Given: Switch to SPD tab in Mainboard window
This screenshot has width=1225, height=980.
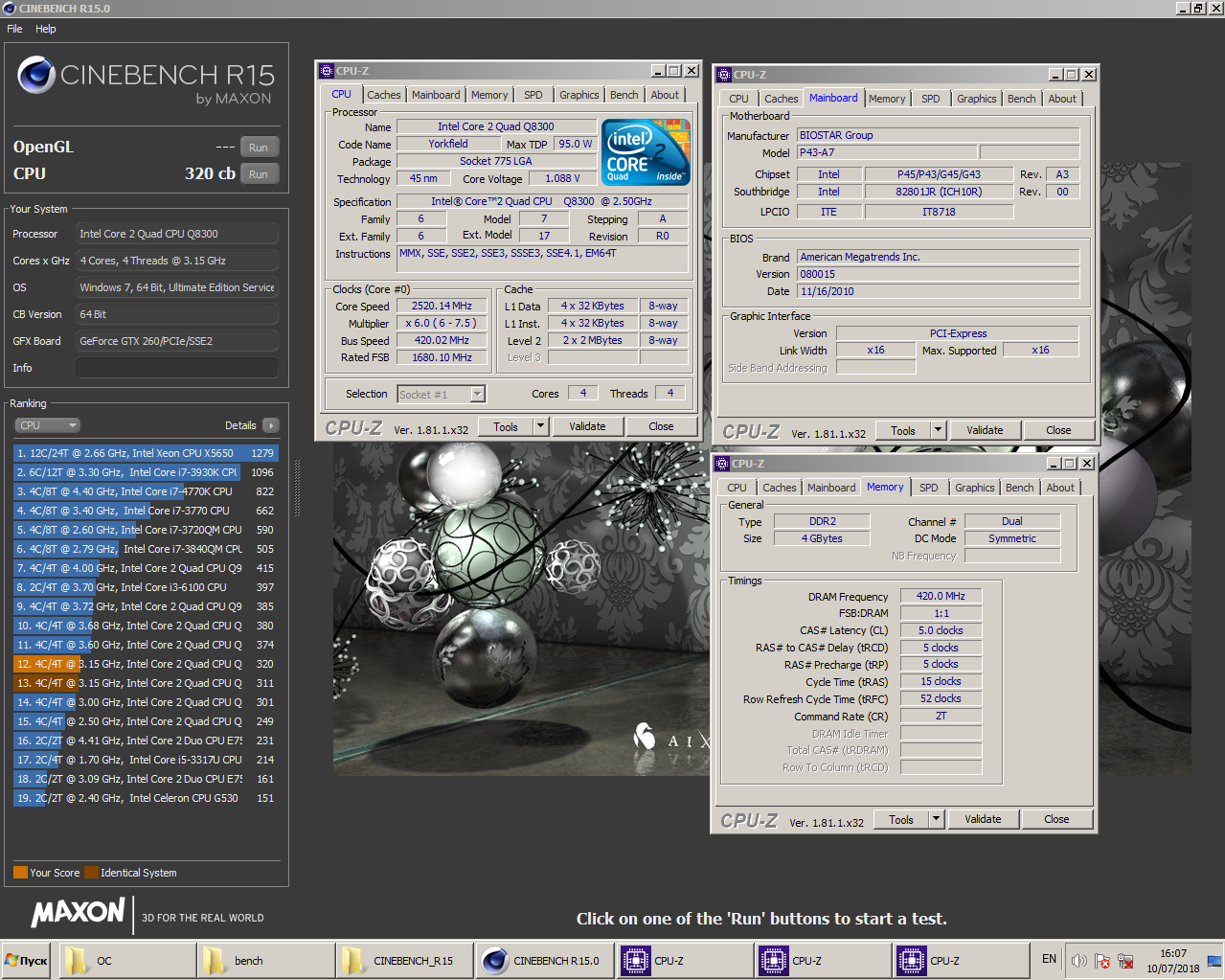Looking at the screenshot, I should click(x=931, y=99).
